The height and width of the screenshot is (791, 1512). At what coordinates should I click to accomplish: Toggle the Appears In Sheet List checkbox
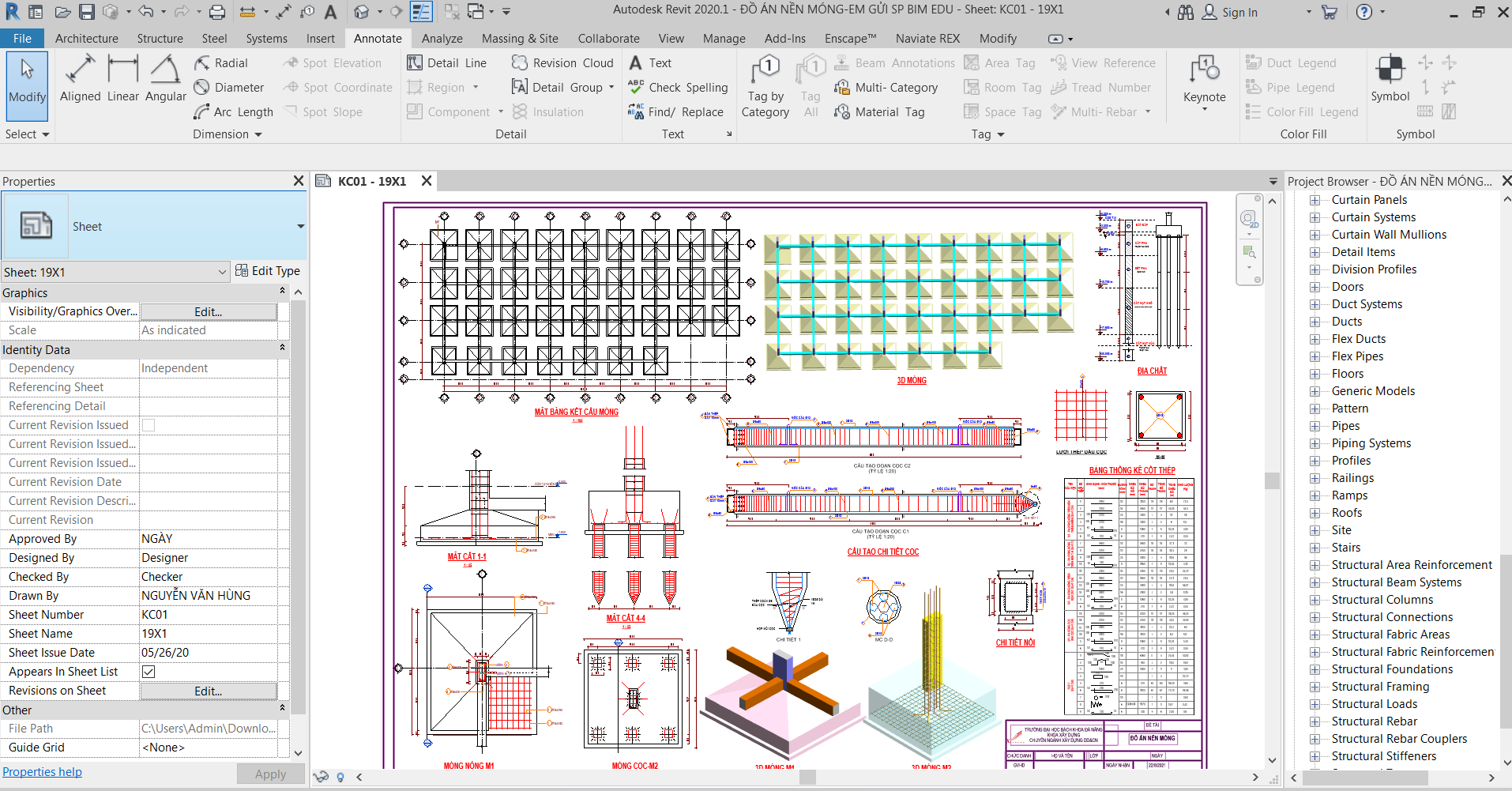pyautogui.click(x=148, y=671)
